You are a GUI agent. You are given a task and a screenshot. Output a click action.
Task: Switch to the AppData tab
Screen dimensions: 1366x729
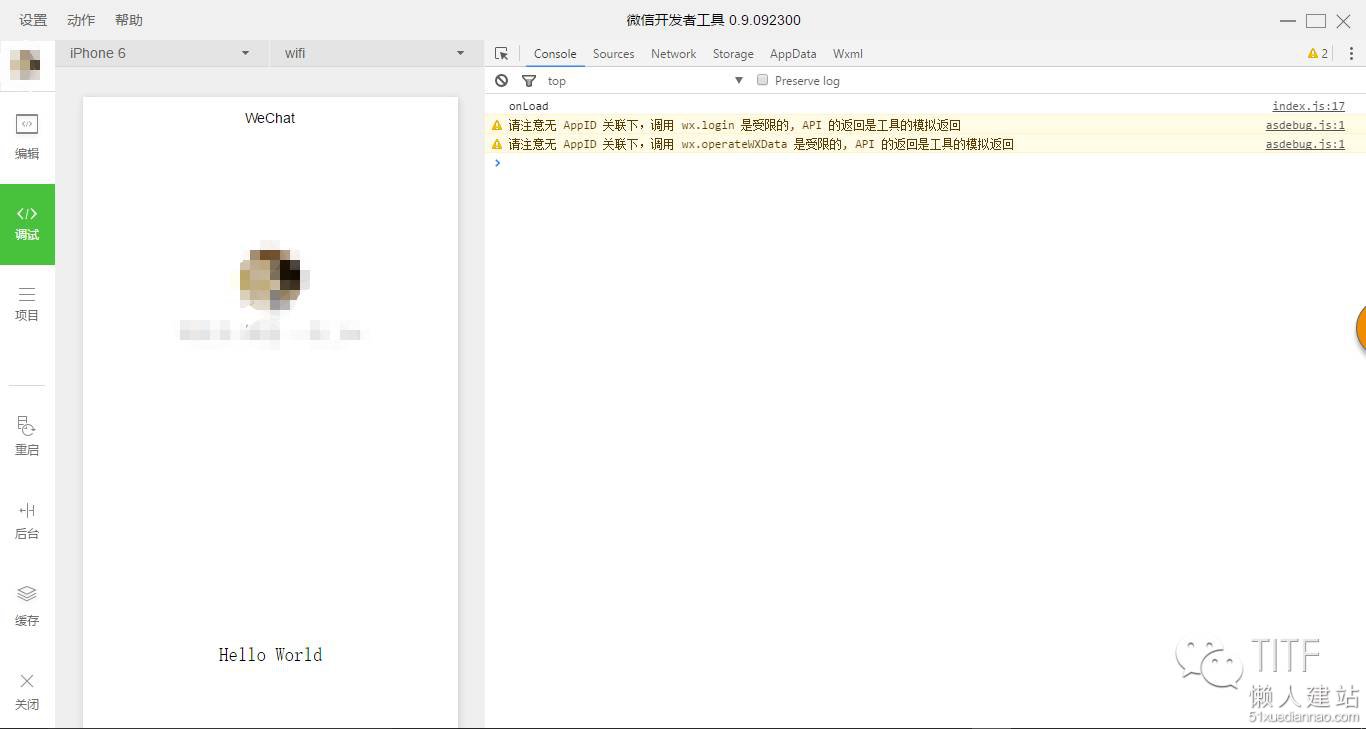pyautogui.click(x=793, y=54)
